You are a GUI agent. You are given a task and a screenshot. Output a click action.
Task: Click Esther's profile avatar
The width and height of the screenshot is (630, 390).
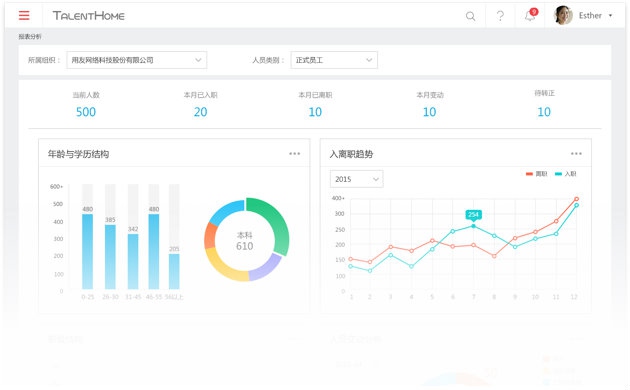(x=563, y=15)
